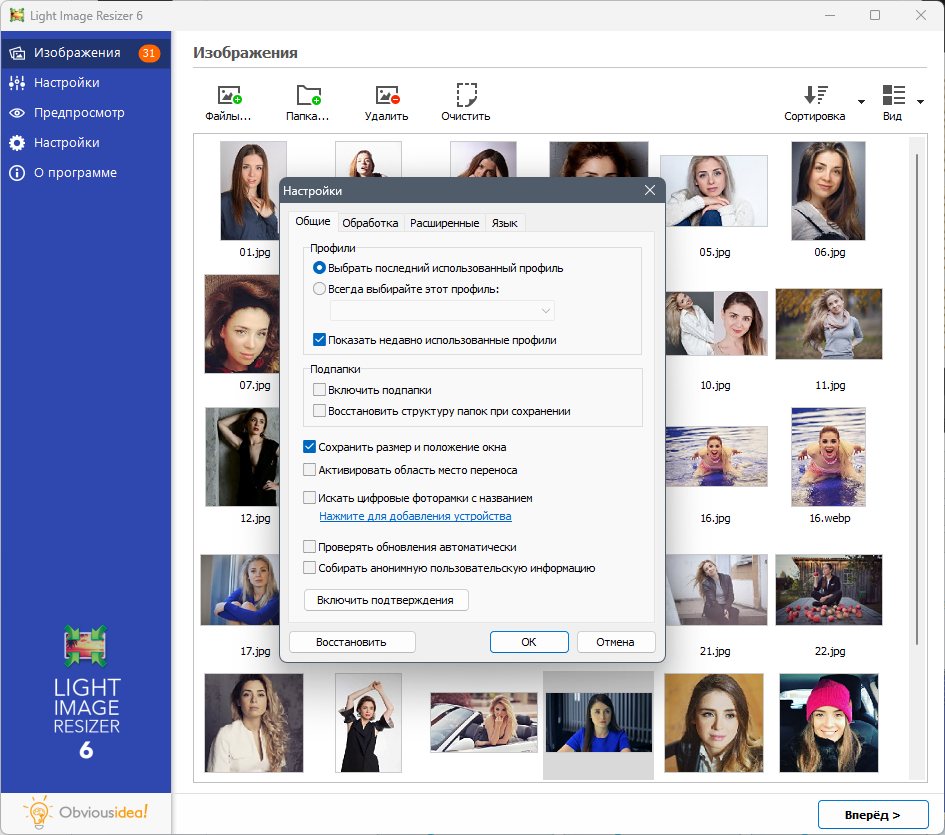Expand the profile selection combo box
Viewport: 945px width, 835px height.
point(442,311)
